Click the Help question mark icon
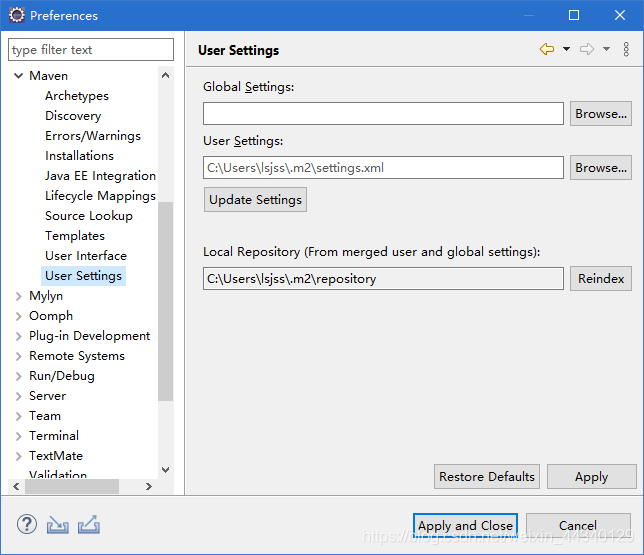 27,524
